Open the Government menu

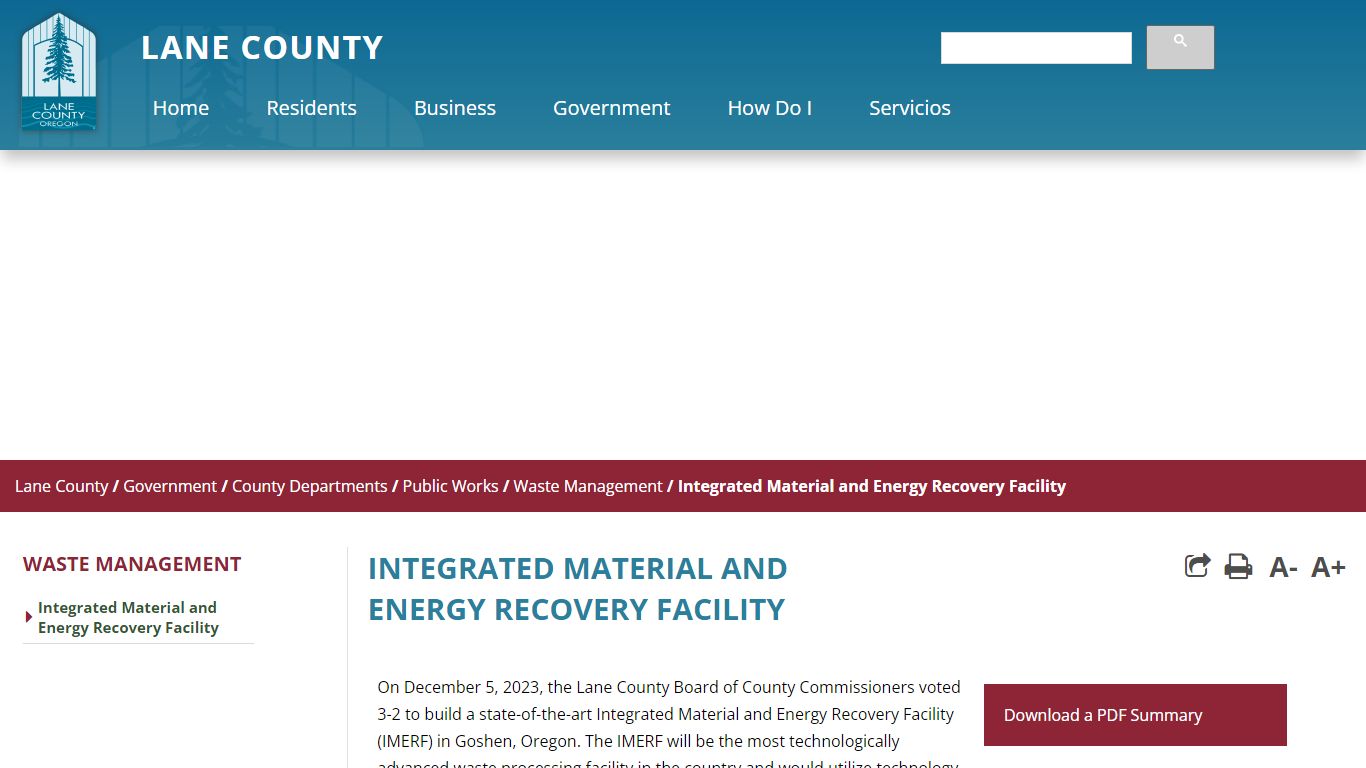pos(612,108)
